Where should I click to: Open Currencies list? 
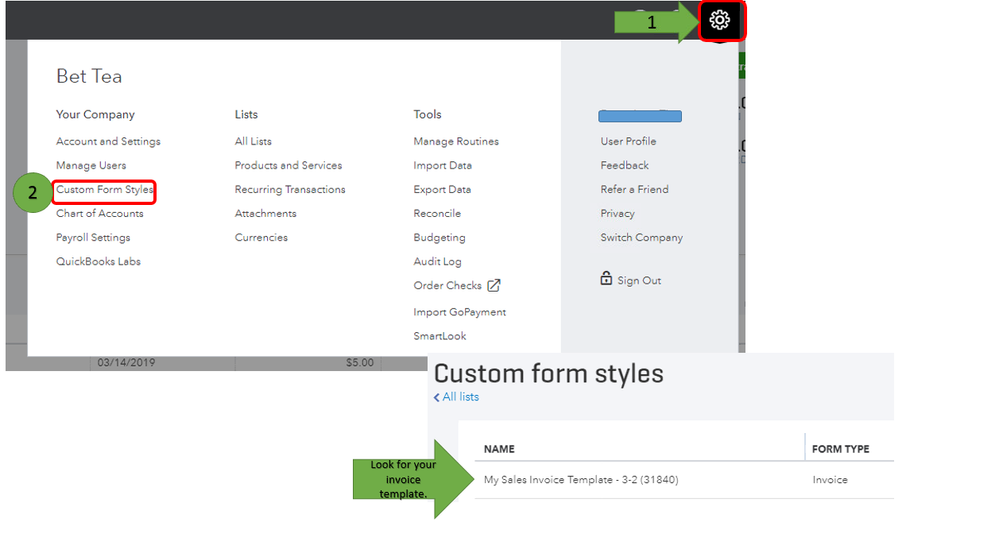[261, 238]
